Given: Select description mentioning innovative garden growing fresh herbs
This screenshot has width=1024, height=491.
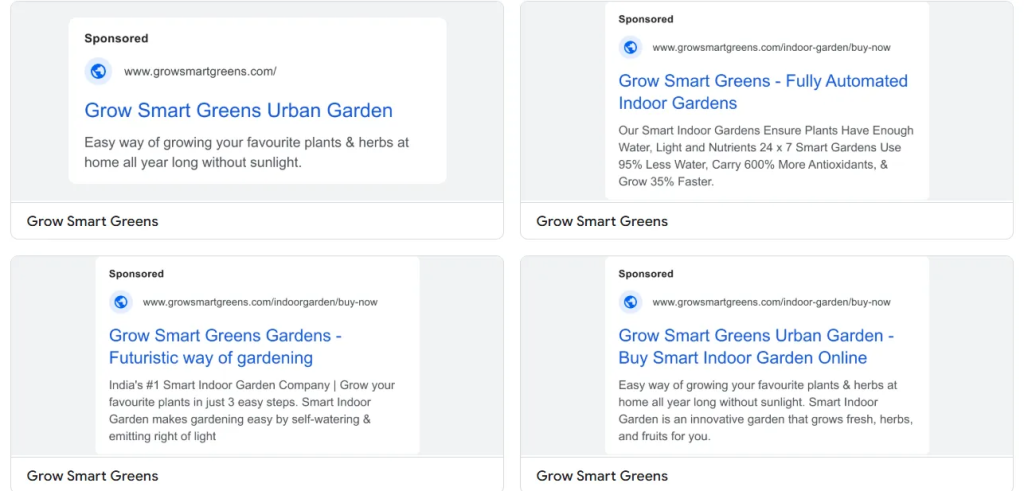Looking at the screenshot, I should pyautogui.click(x=765, y=411).
